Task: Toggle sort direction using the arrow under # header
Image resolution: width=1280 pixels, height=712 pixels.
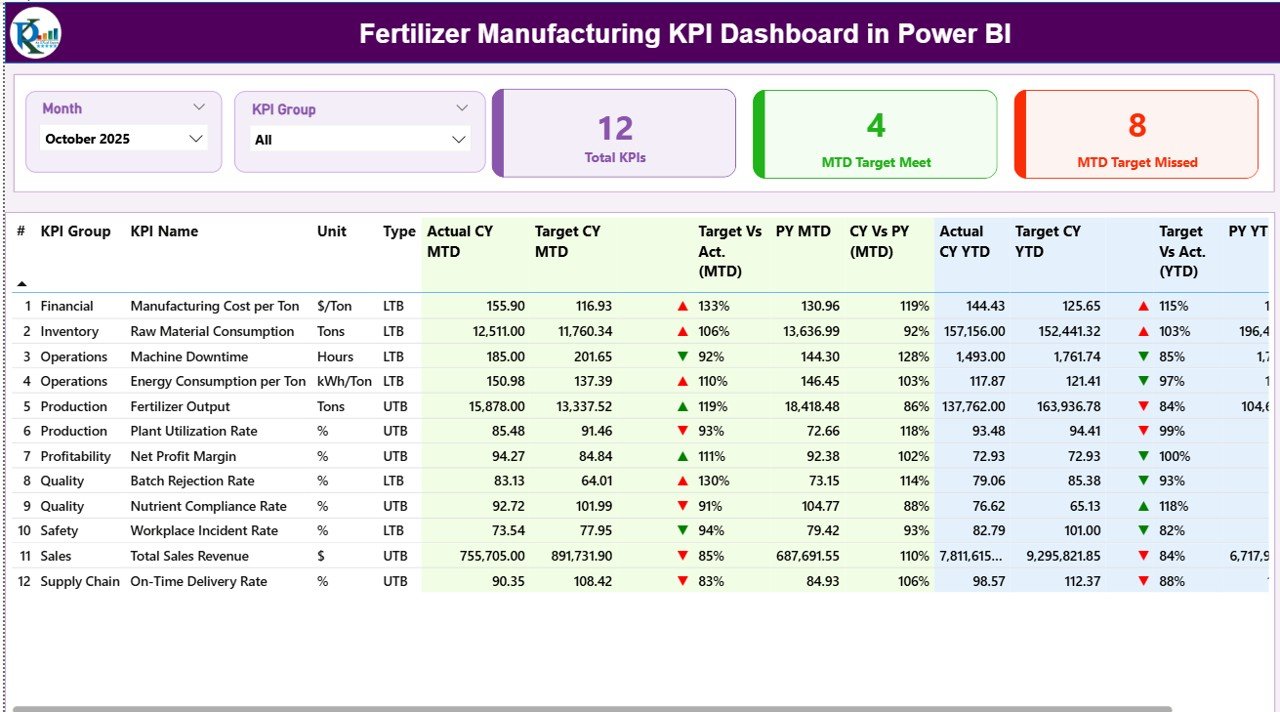Action: pyautogui.click(x=21, y=284)
